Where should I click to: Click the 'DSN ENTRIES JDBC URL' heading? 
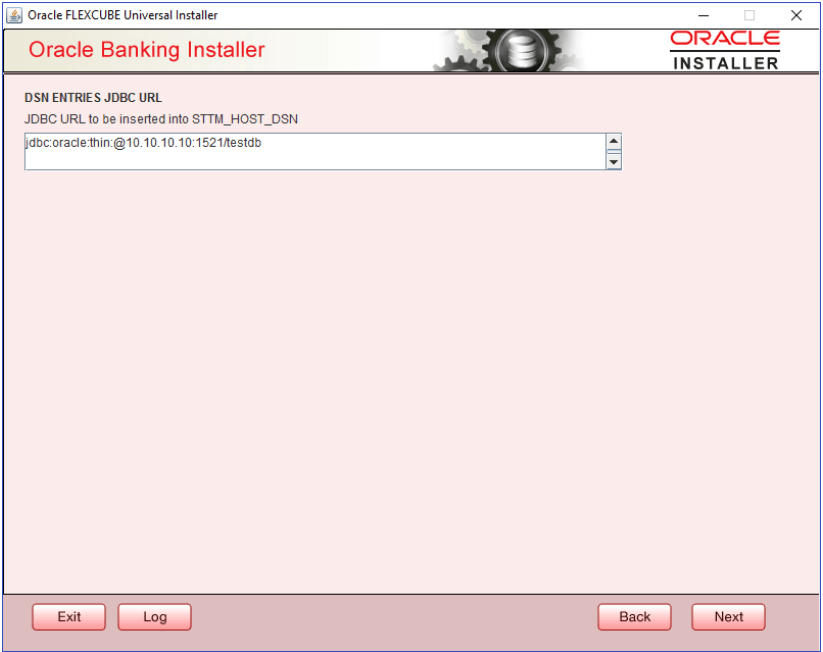(93, 98)
